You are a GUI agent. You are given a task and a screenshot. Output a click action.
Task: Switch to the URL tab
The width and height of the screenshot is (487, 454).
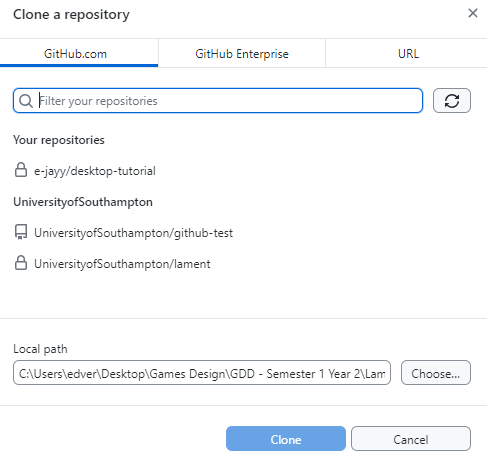(x=408, y=53)
